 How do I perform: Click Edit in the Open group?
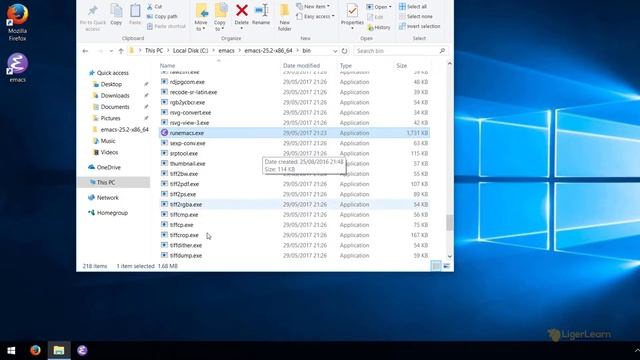click(376, 17)
